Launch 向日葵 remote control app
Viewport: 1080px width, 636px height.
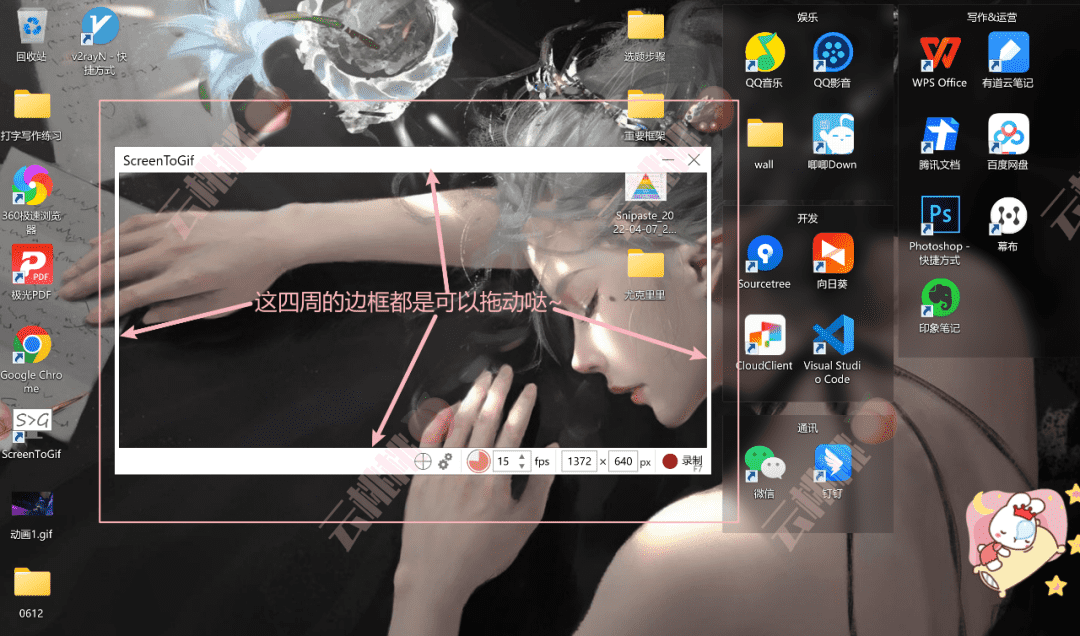(833, 254)
